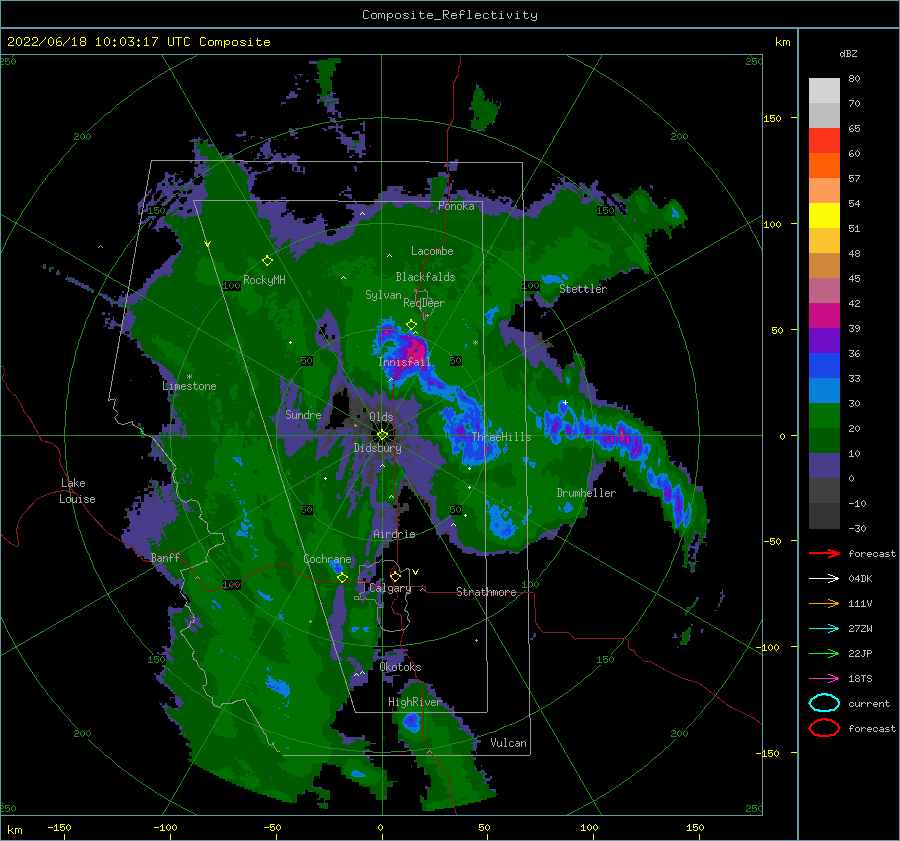900x841 pixels.
Task: Click the 04DK legend text
Action: [860, 579]
